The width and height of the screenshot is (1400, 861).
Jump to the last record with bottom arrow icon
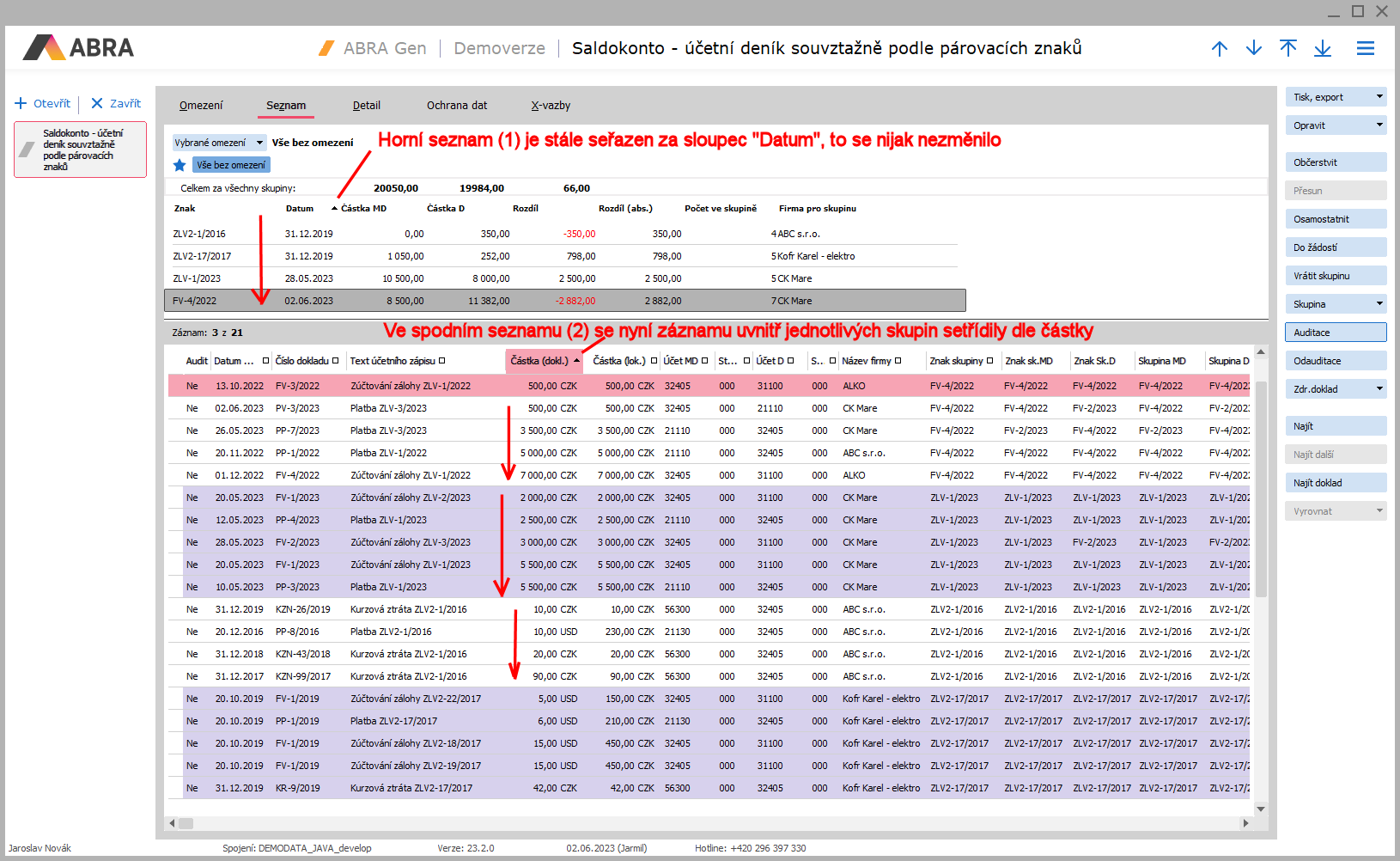pyautogui.click(x=1322, y=49)
